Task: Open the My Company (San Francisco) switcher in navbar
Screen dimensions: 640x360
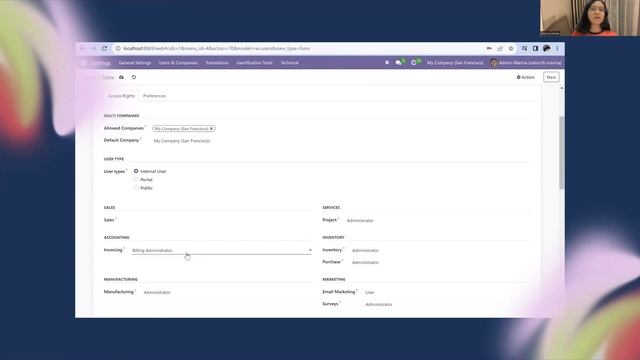Action: coord(455,62)
